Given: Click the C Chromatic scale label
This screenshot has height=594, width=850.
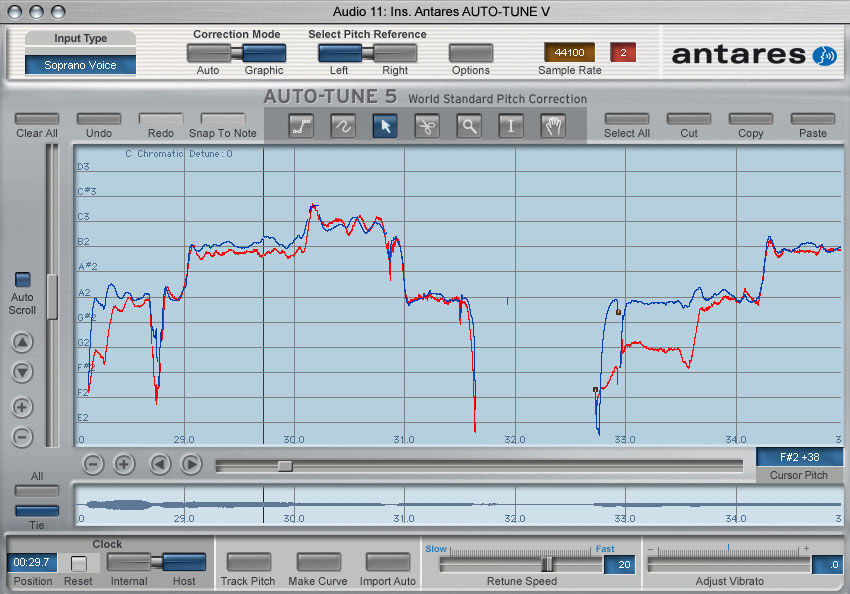Looking at the screenshot, I should click(x=154, y=154).
